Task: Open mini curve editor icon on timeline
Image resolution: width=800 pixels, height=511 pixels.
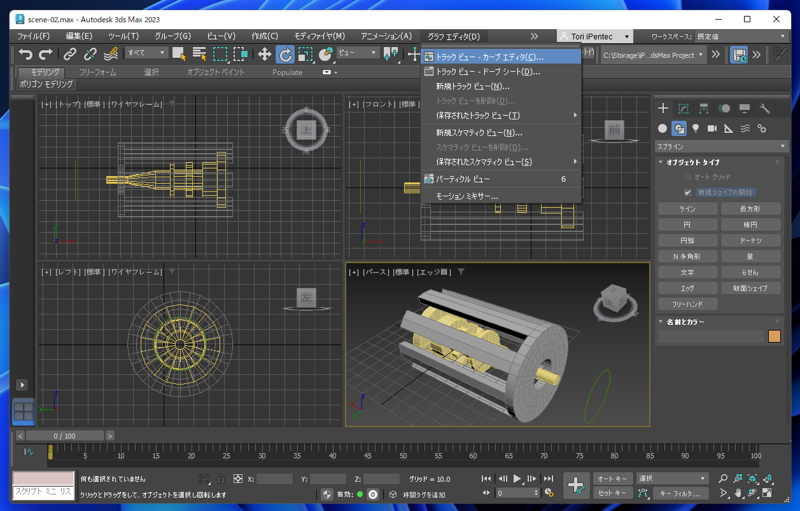Action: (x=29, y=452)
